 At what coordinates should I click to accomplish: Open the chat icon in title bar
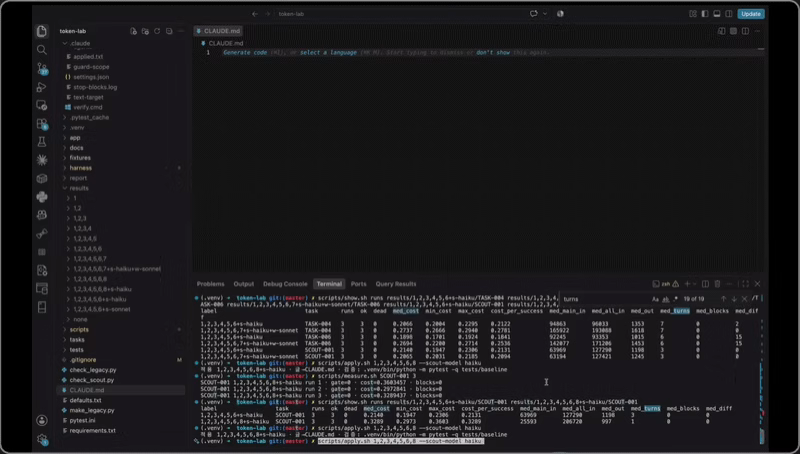pyautogui.click(x=534, y=14)
